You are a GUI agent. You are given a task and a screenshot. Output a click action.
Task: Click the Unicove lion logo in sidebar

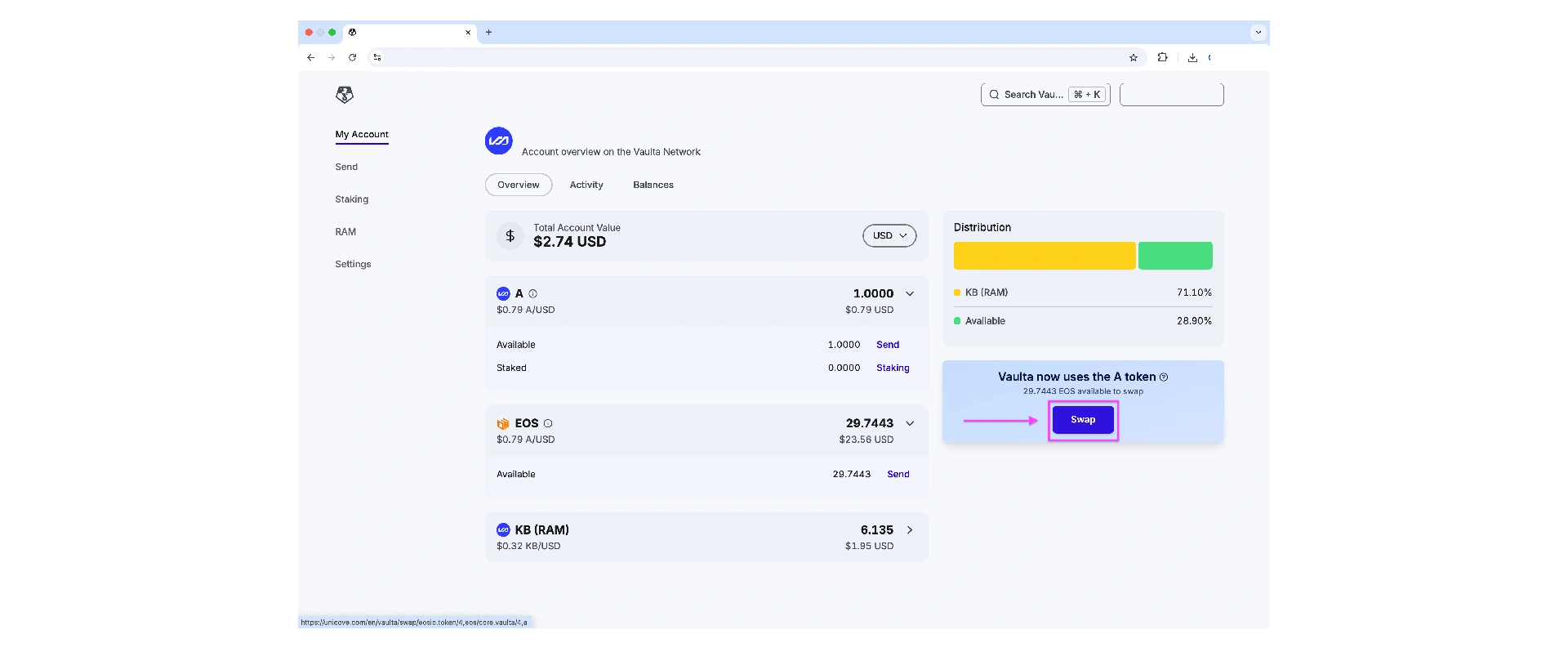click(x=345, y=95)
